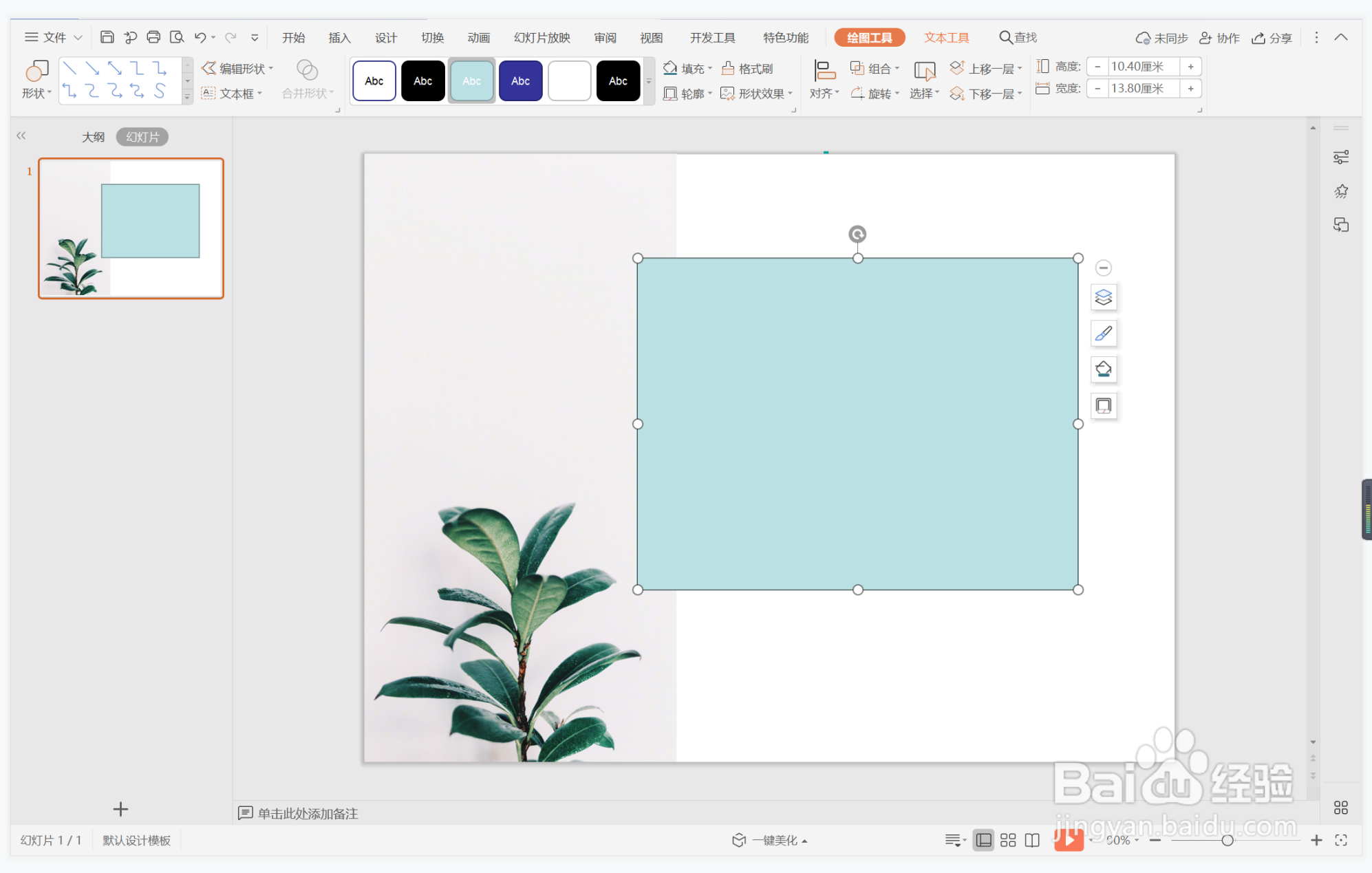Click the undo arrow icon
Screen dimensions: 1372x873
pyautogui.click(x=200, y=37)
